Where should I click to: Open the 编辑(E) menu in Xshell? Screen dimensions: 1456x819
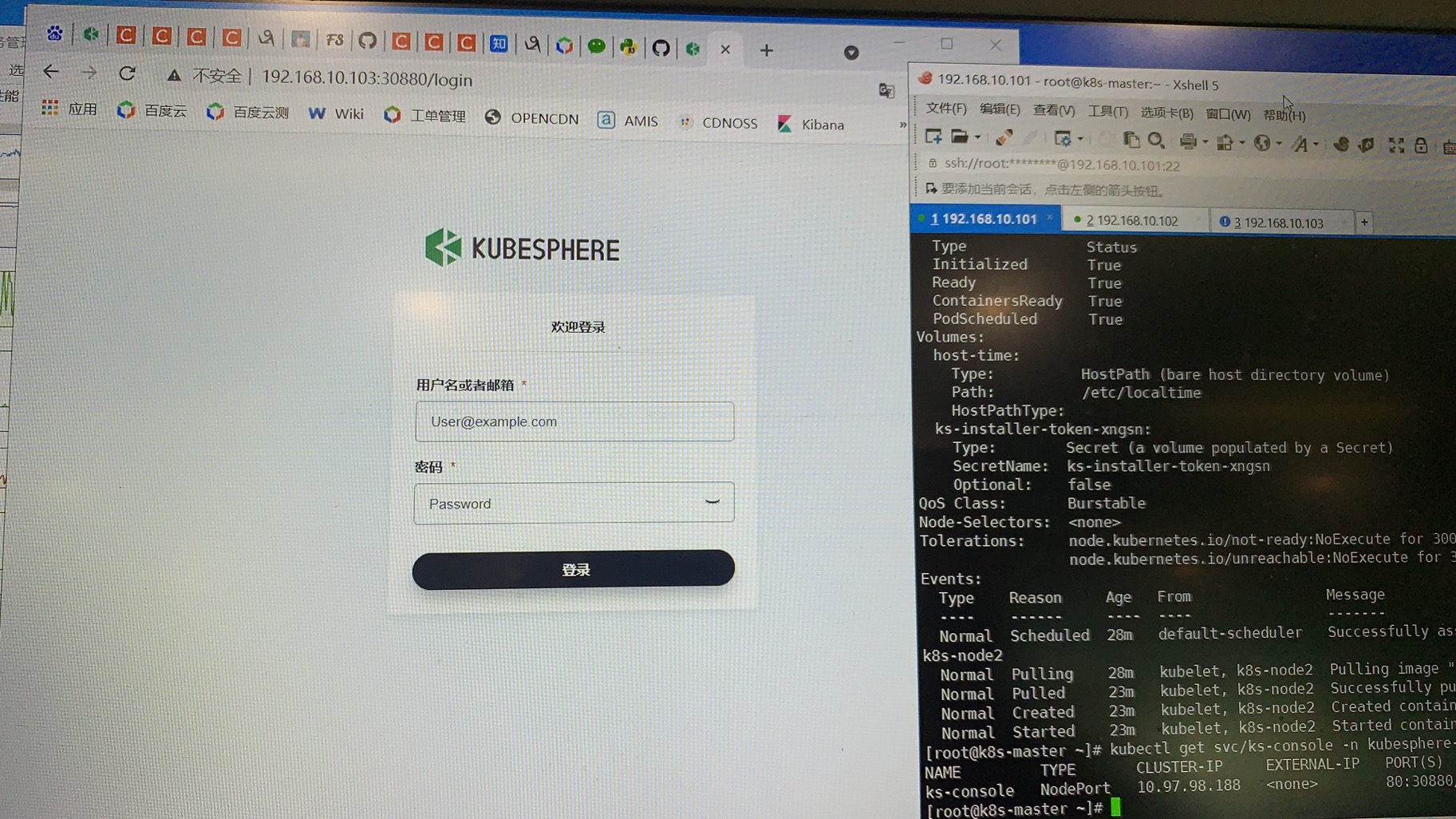click(x=1000, y=109)
